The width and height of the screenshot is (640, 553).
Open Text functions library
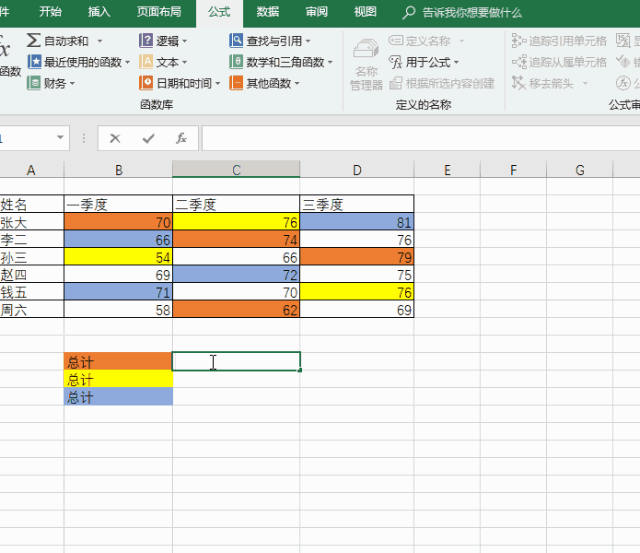(x=147, y=62)
